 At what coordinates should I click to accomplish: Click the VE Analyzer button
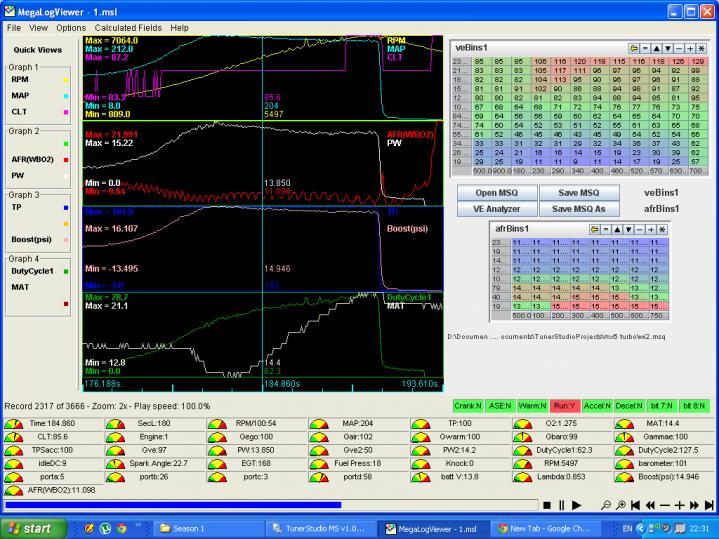(498, 209)
